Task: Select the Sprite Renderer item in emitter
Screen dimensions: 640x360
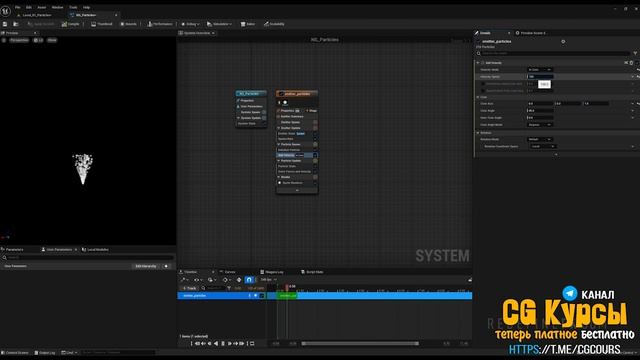Action: (x=296, y=183)
